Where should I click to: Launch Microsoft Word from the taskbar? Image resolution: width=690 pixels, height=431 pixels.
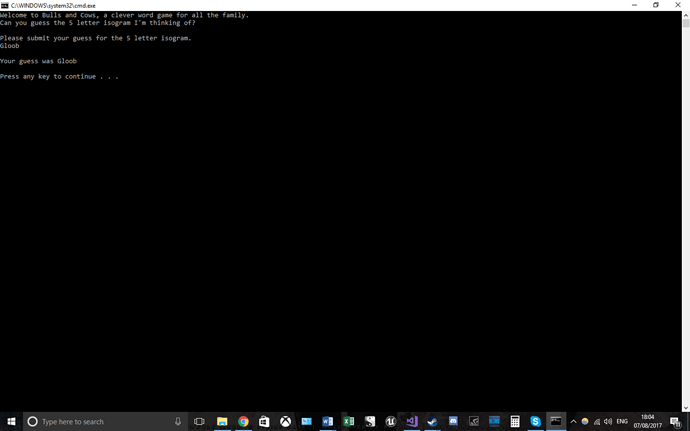pyautogui.click(x=327, y=421)
